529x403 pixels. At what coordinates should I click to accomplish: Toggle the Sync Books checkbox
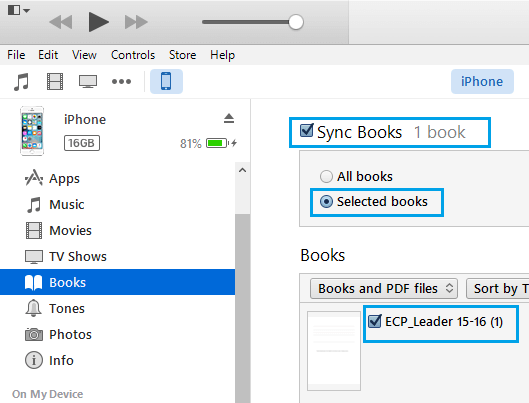pyautogui.click(x=307, y=131)
